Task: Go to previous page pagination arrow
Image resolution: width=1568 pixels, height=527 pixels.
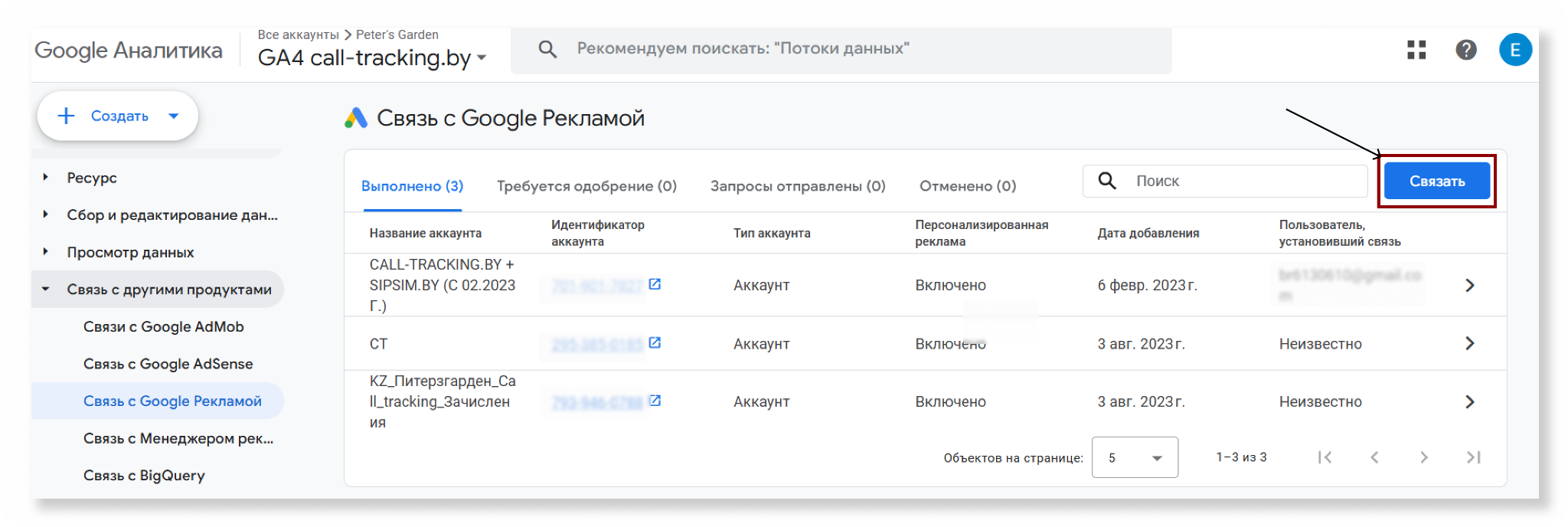Action: click(x=1374, y=457)
